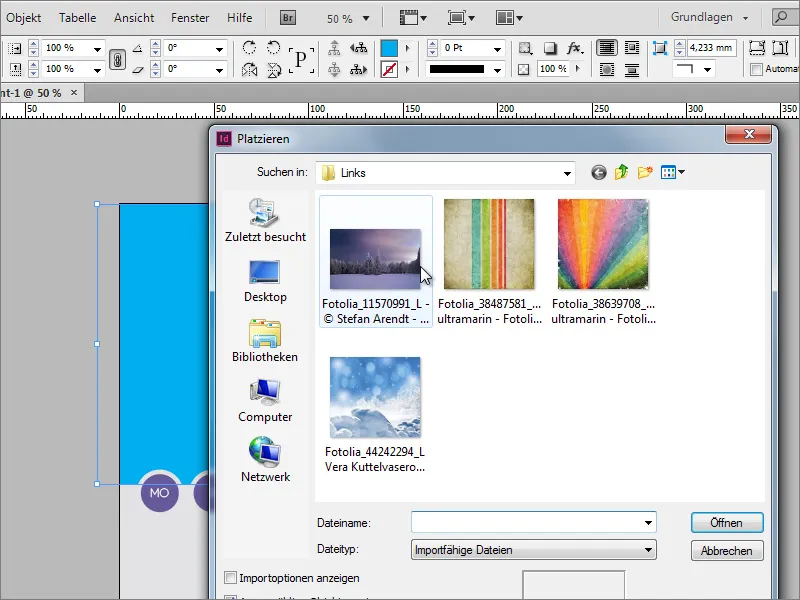Image resolution: width=800 pixels, height=600 pixels.
Task: Open Desktop in the places sidebar
Action: [265, 282]
